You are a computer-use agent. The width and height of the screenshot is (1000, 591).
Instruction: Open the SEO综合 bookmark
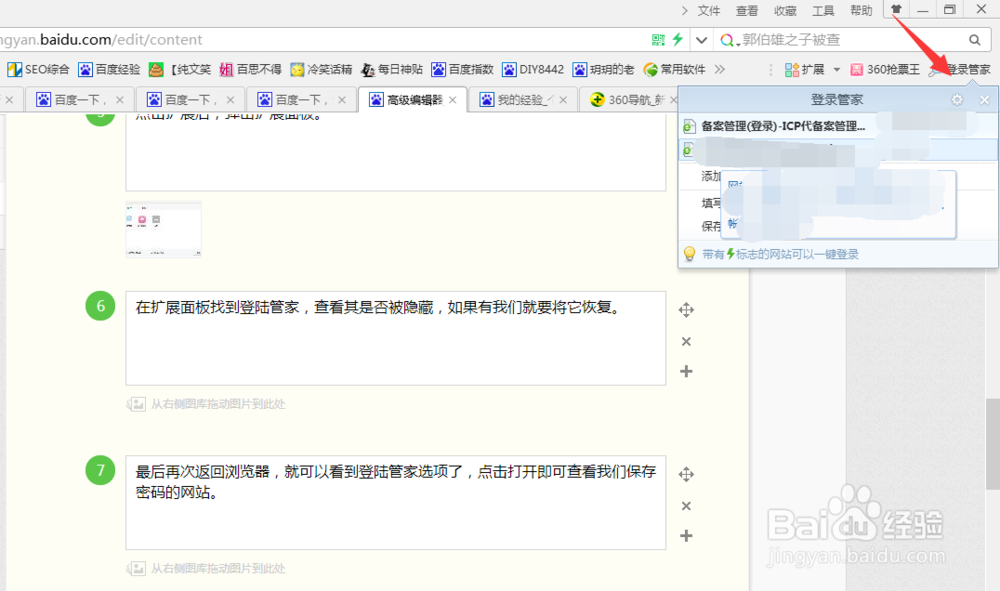[38, 69]
